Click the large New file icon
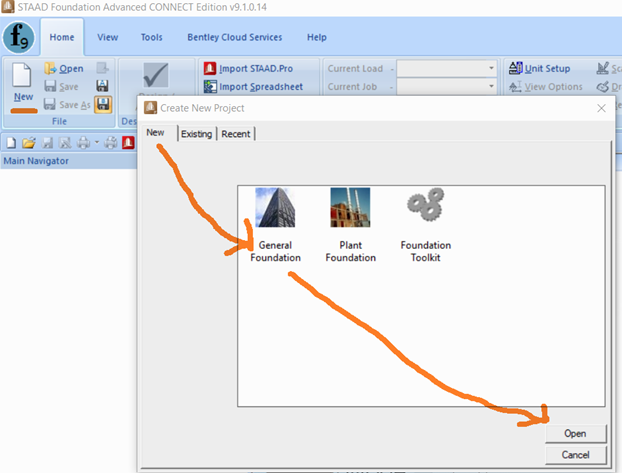Viewport: 622px width, 473px height. click(x=21, y=75)
